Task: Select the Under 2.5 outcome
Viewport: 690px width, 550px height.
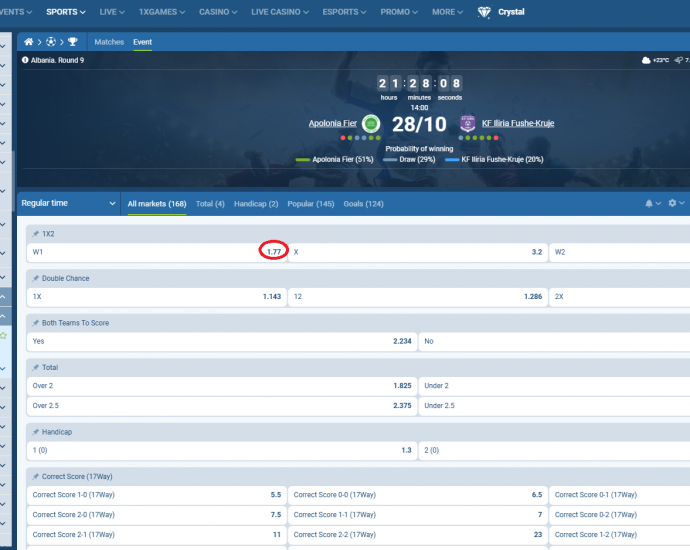Action: [x=554, y=405]
